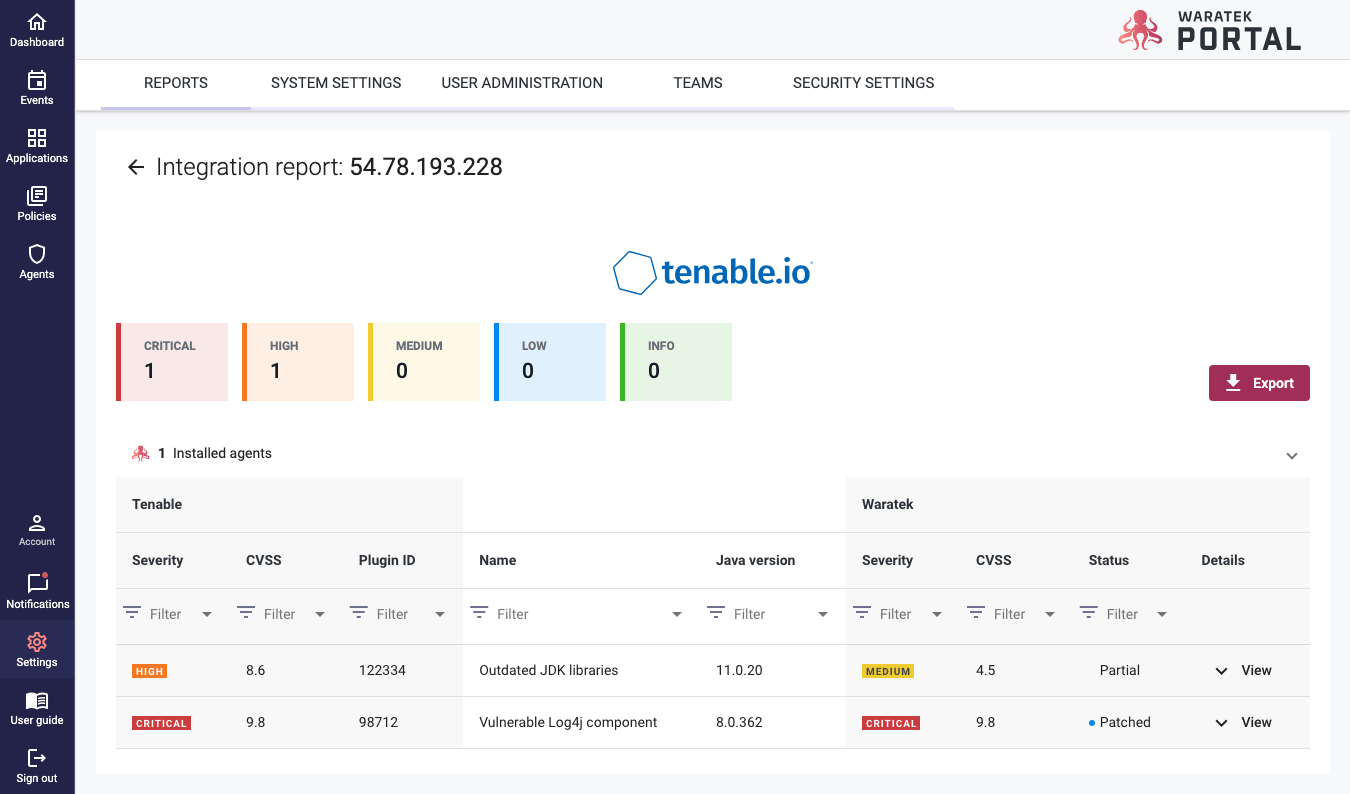The image size is (1350, 794).
Task: Click the Patched status cell
Action: [1120, 722]
